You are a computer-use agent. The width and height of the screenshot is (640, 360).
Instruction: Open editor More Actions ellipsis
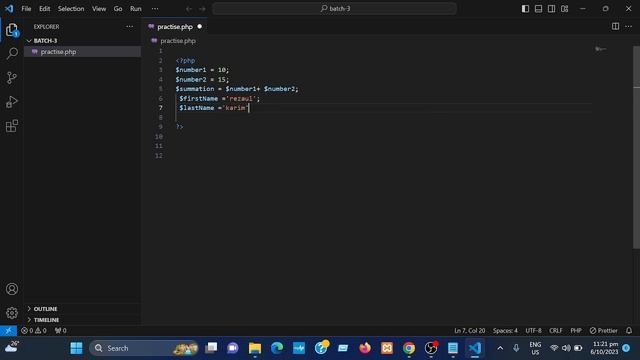pos(628,27)
